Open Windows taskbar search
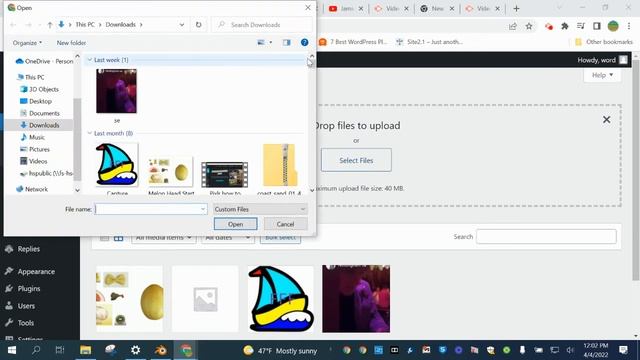 (36, 350)
